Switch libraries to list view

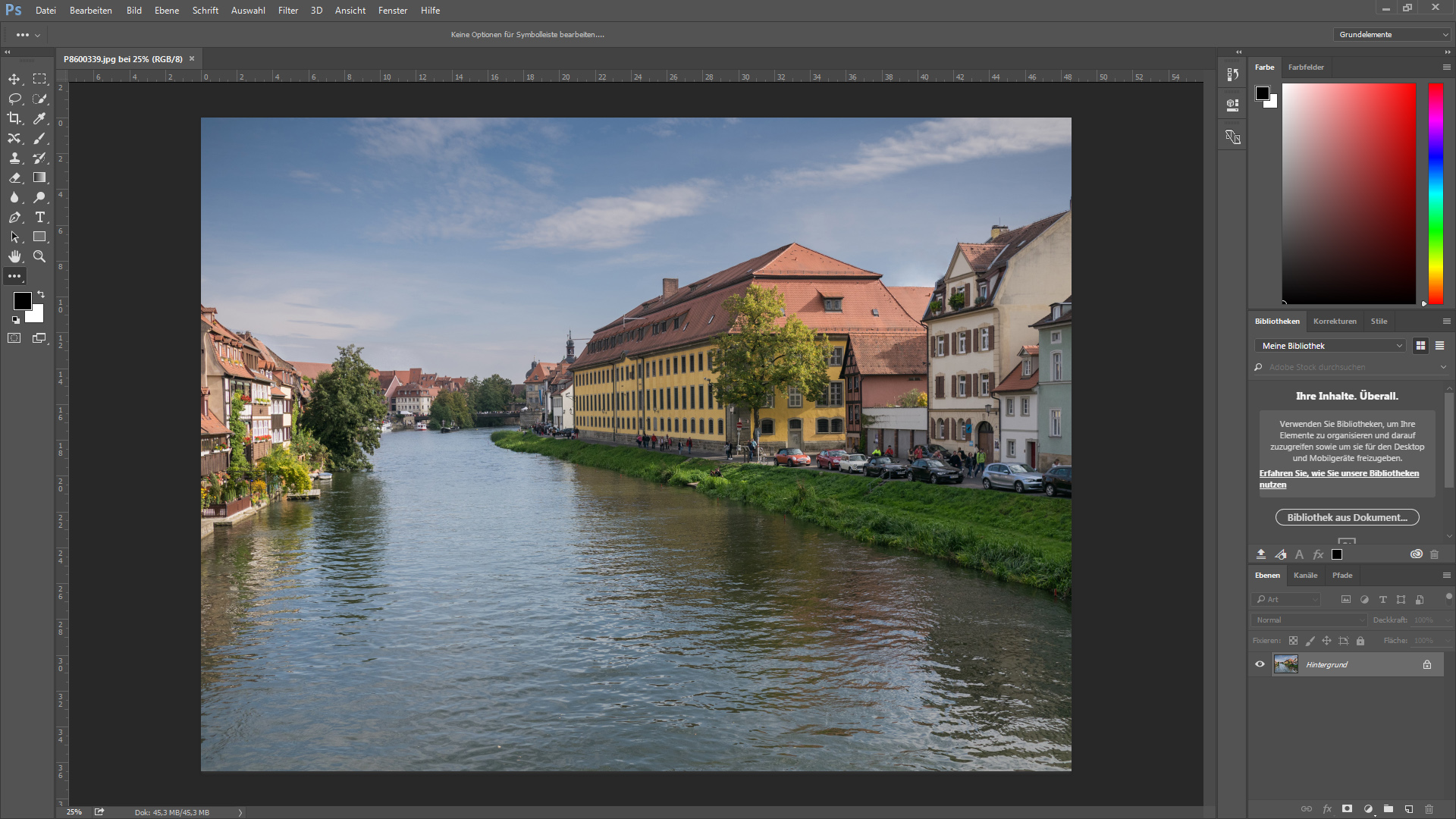point(1439,346)
